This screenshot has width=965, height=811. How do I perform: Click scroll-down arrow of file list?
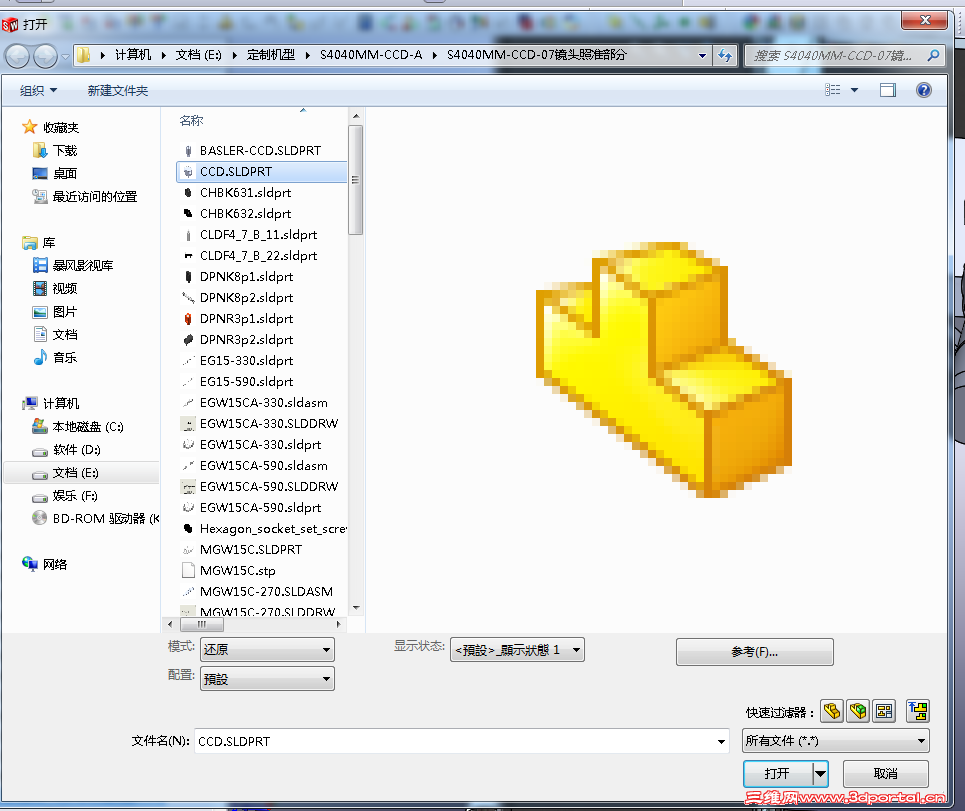coord(356,608)
